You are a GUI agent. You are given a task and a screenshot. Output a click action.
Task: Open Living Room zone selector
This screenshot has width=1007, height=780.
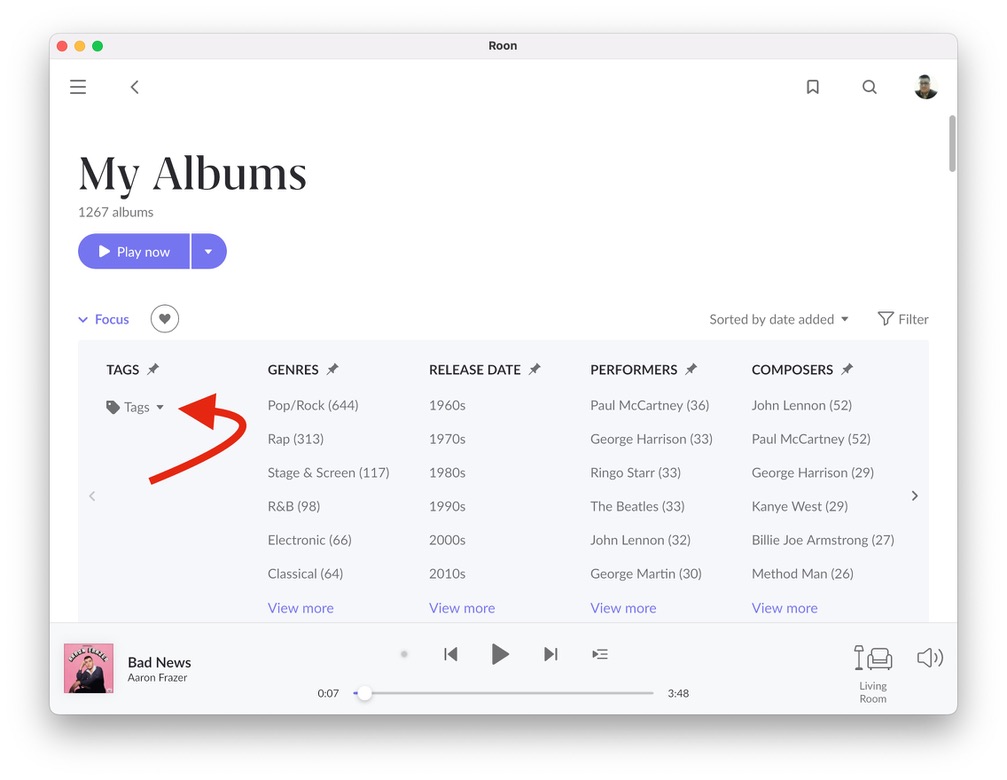click(x=873, y=674)
